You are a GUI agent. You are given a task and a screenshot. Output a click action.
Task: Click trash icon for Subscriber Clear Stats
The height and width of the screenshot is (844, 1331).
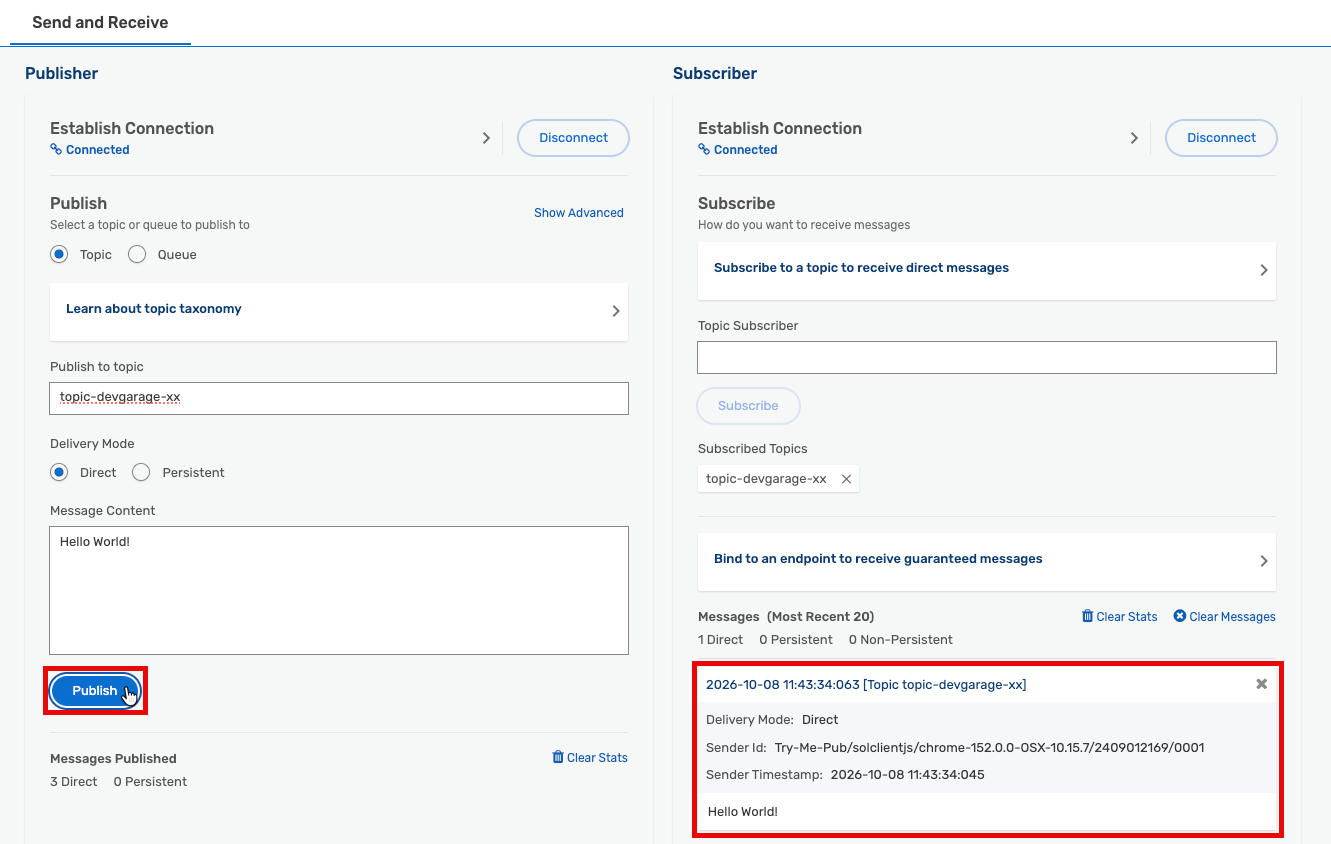pyautogui.click(x=1087, y=616)
